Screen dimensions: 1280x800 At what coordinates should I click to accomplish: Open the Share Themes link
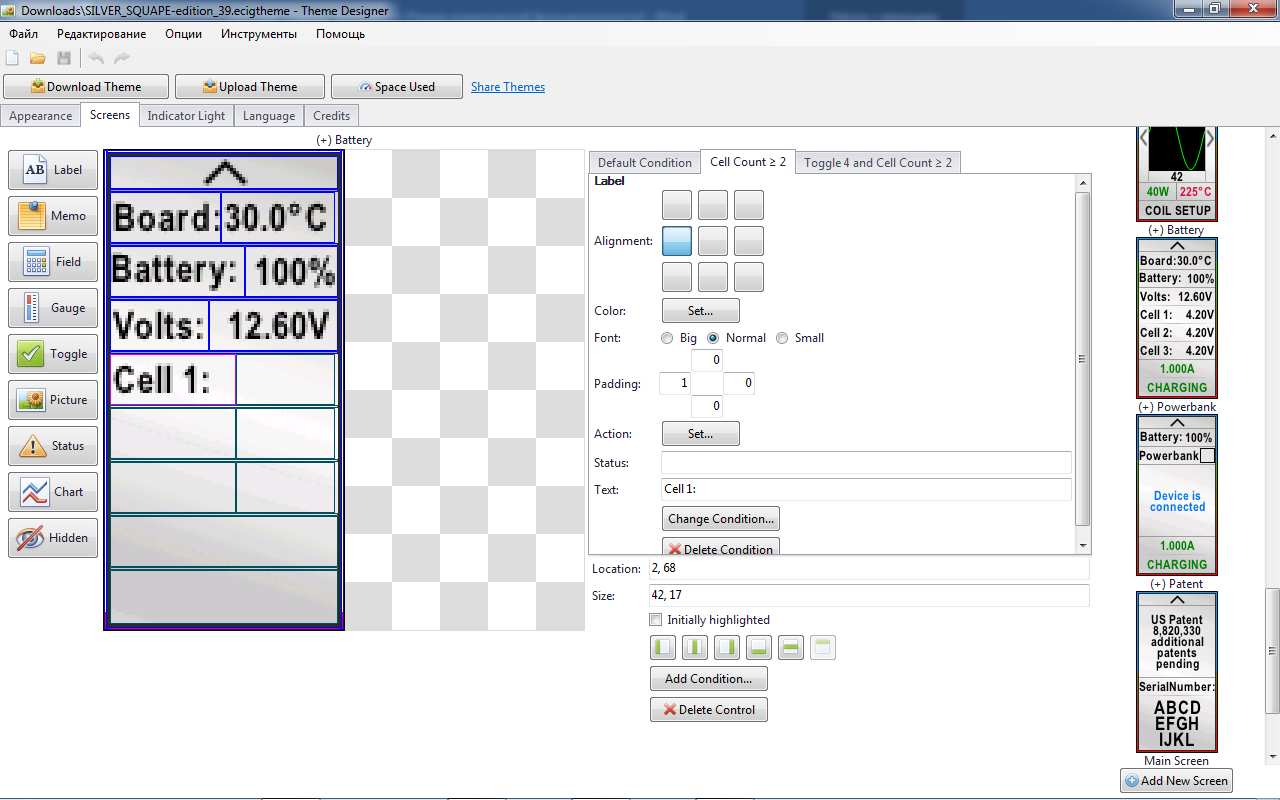pyautogui.click(x=508, y=87)
